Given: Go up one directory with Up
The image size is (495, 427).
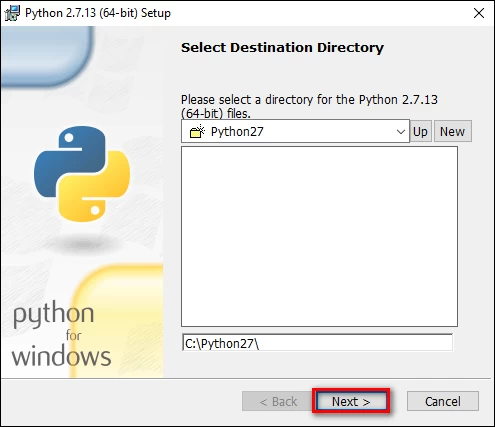Looking at the screenshot, I should pos(420,131).
